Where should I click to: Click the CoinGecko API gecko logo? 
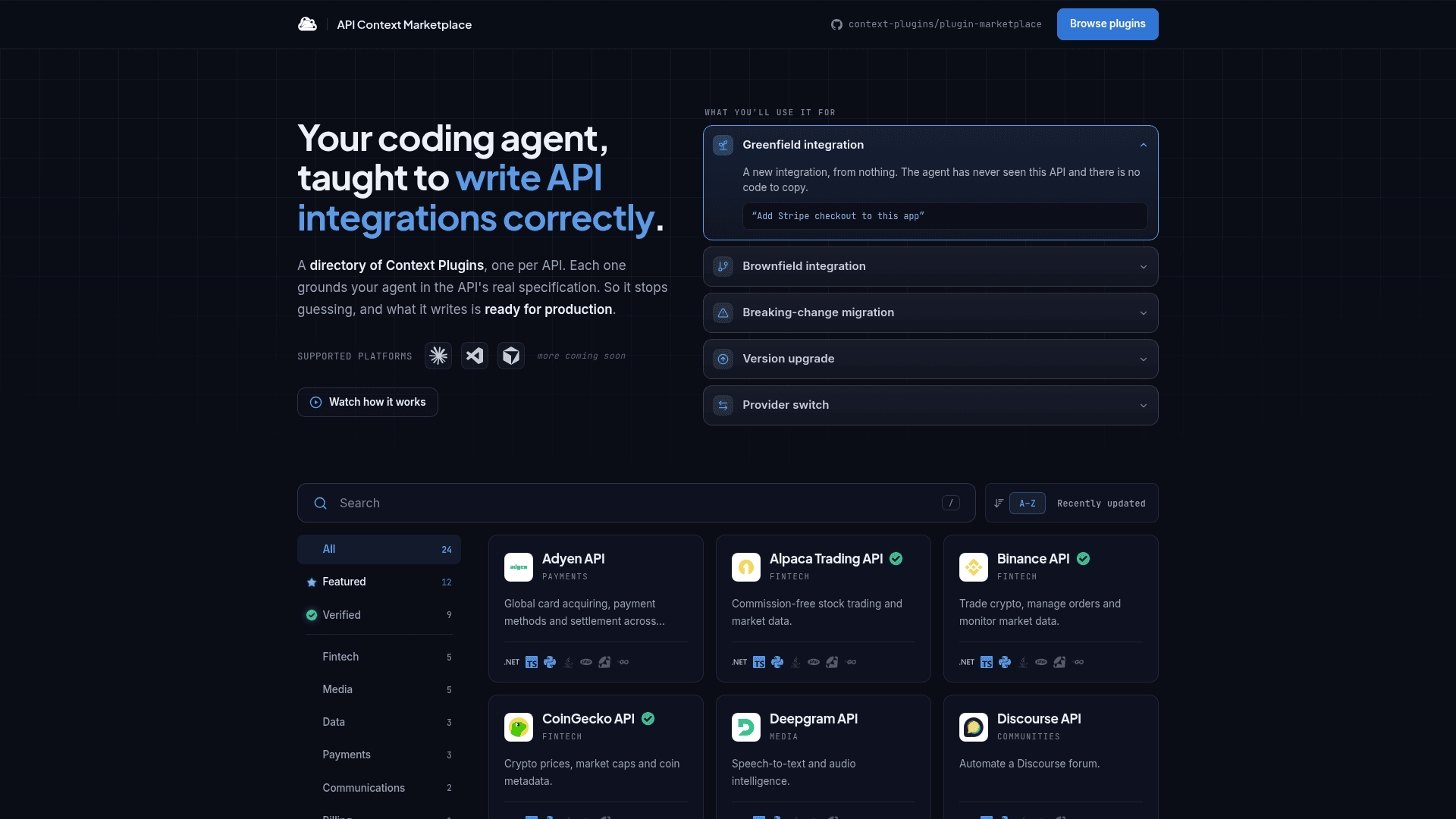[519, 727]
